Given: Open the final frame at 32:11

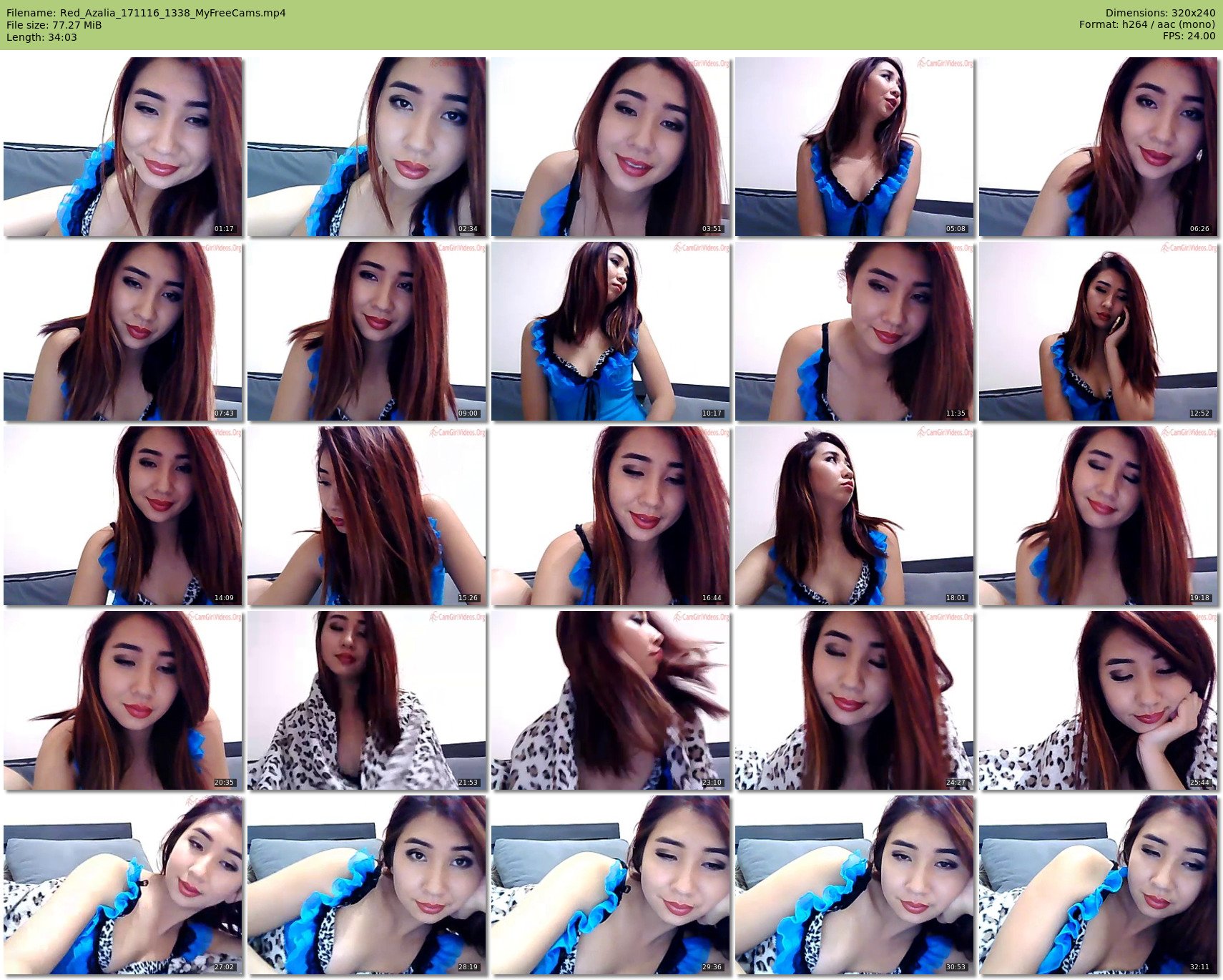Looking at the screenshot, I should [1098, 885].
